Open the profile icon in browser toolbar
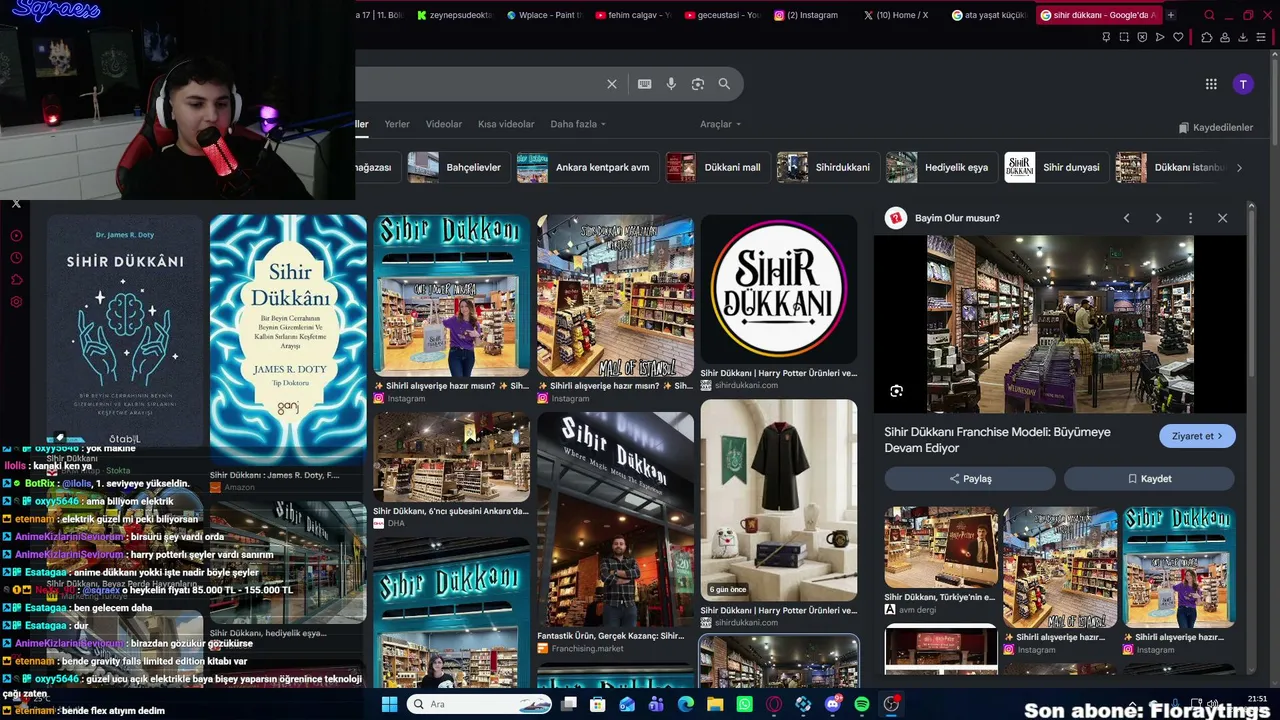1280x720 pixels. [1225, 37]
